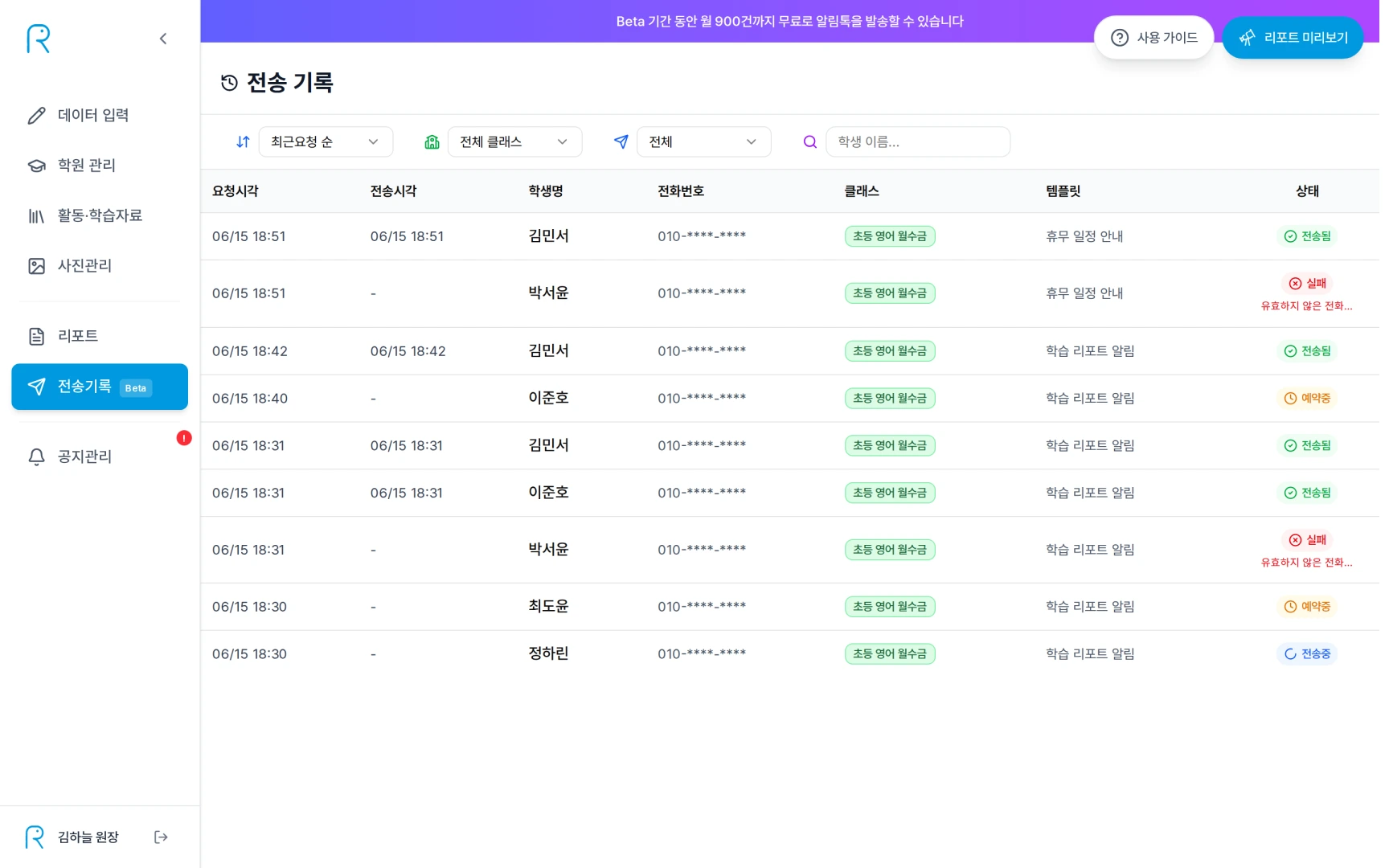Click the R logo at the top of the sidebar

point(38,39)
